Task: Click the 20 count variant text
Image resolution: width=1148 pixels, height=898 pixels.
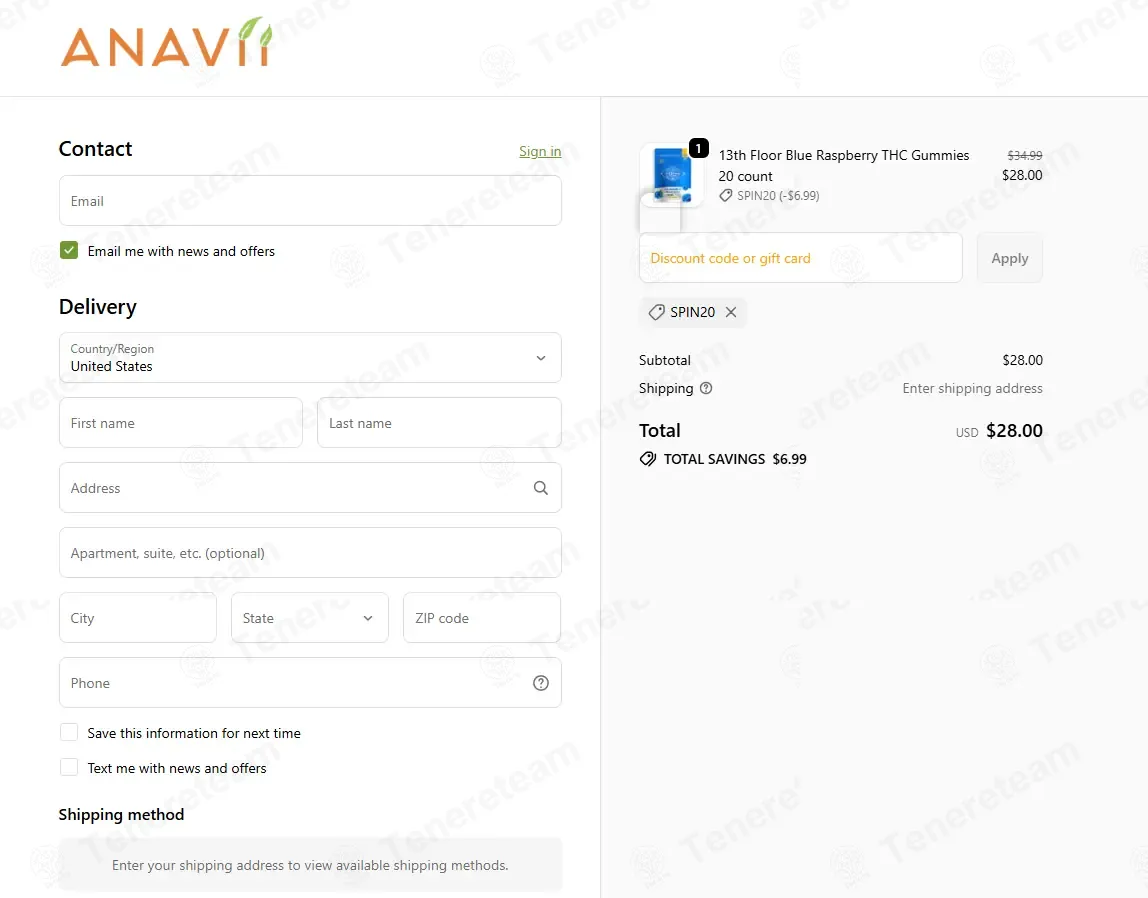Action: [745, 176]
